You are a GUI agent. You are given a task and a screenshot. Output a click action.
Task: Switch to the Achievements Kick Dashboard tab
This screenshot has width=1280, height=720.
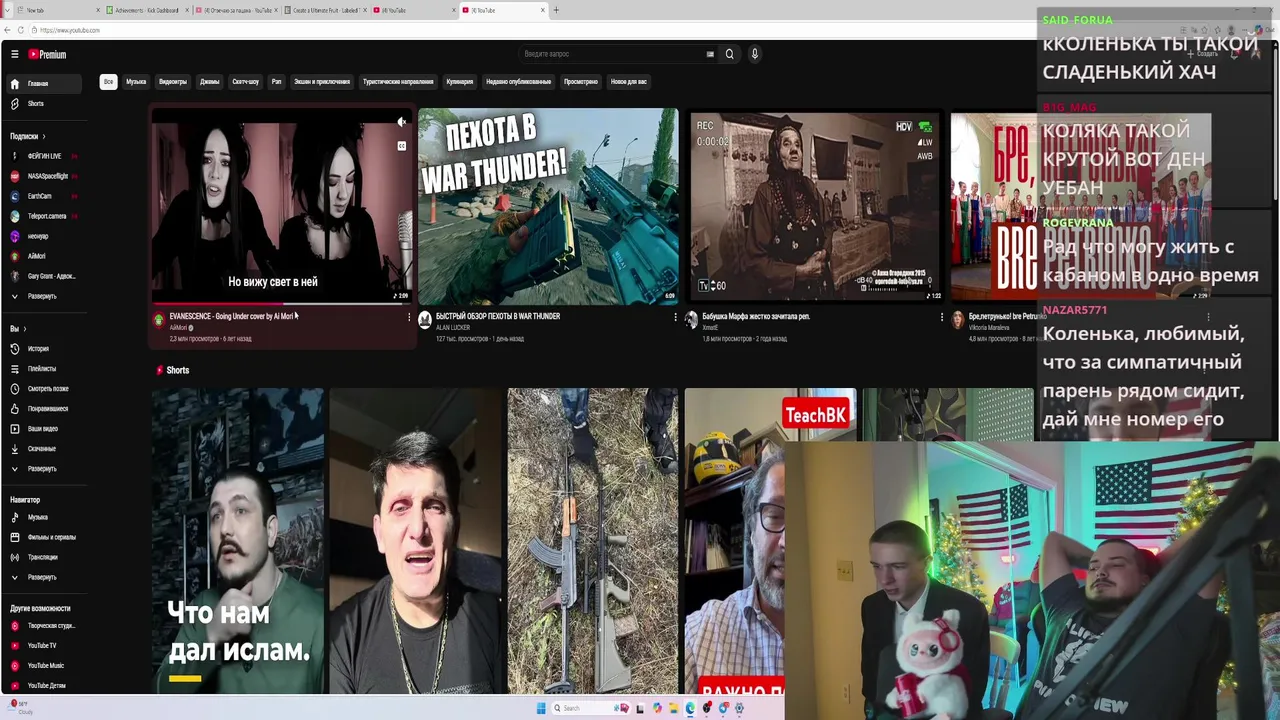point(146,10)
